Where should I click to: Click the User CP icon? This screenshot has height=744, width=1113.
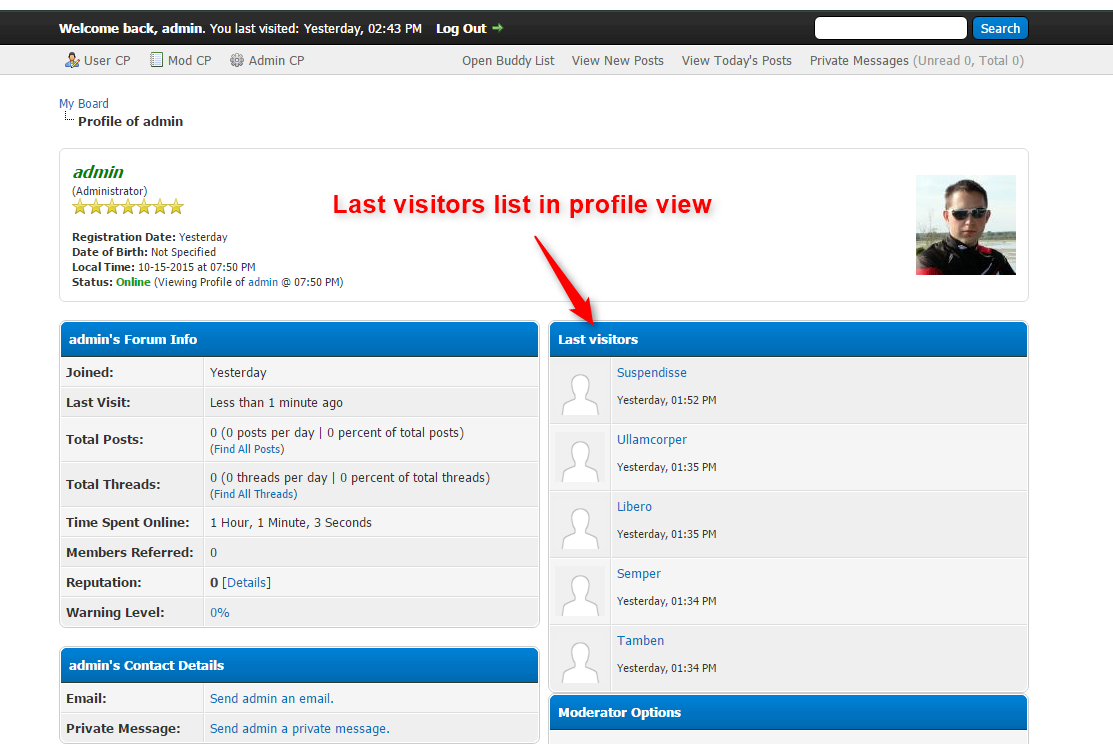tap(72, 60)
